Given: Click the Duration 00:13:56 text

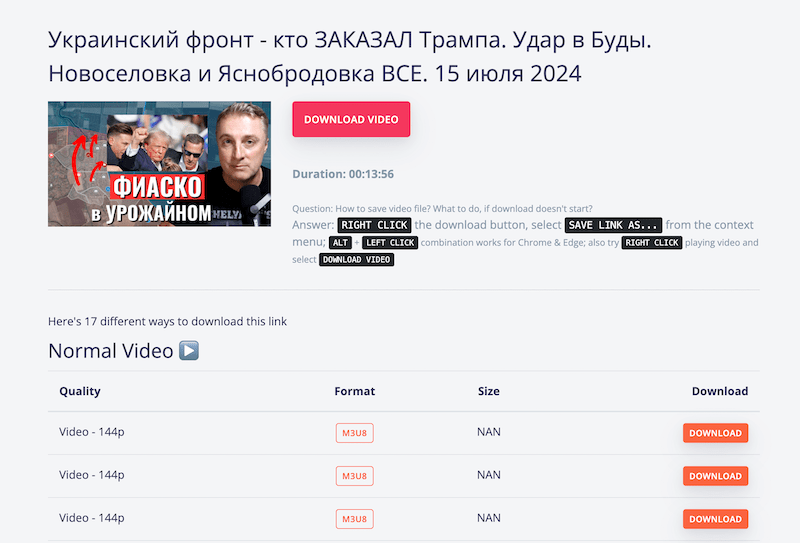Looking at the screenshot, I should [343, 174].
